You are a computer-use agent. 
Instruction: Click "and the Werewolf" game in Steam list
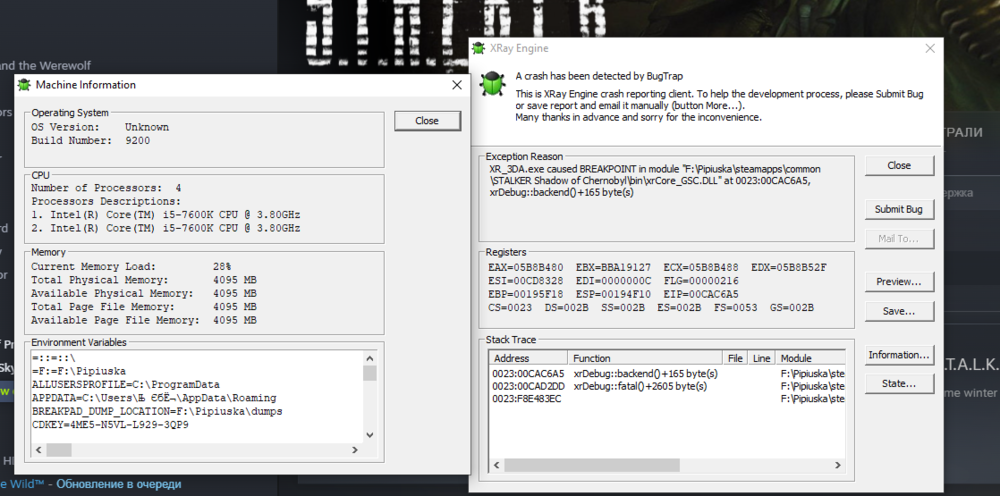click(x=45, y=65)
